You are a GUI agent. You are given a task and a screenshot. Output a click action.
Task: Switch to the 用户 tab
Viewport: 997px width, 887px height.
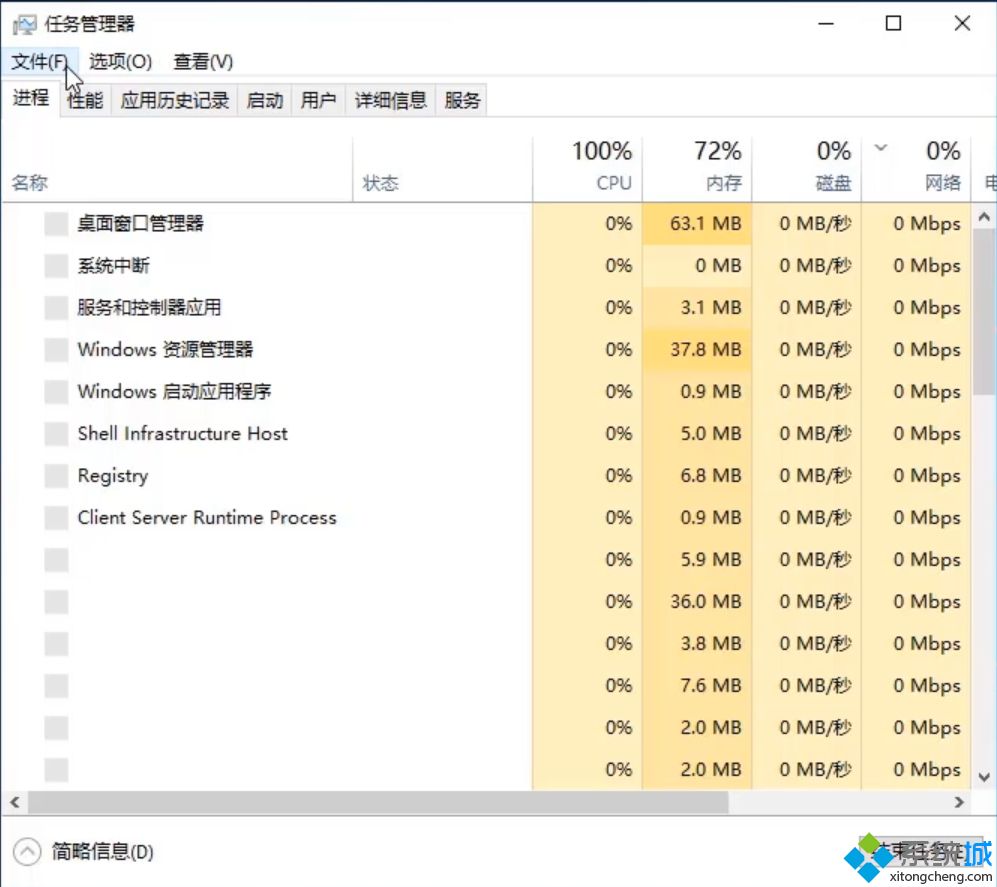coord(318,100)
